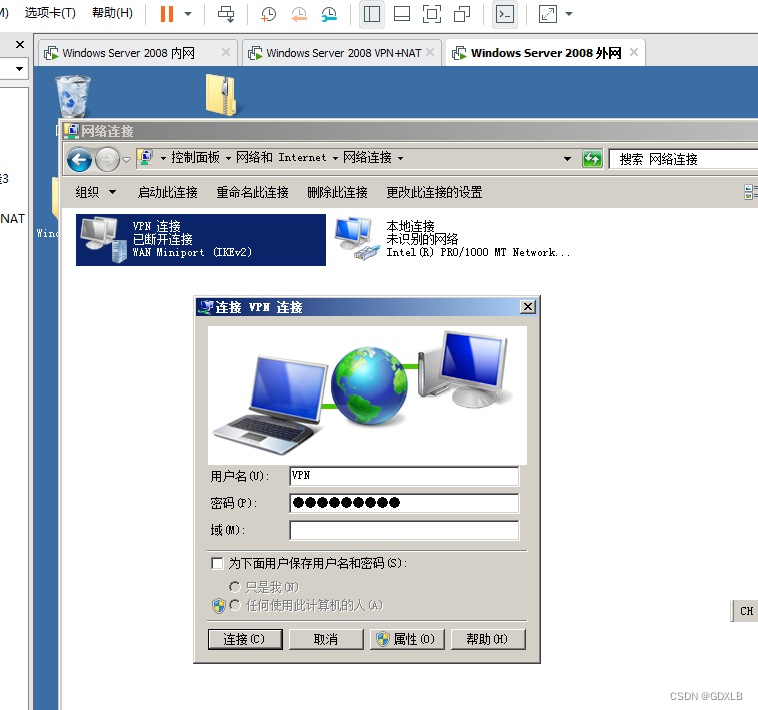Open 属性(O) connection properties

(x=407, y=639)
